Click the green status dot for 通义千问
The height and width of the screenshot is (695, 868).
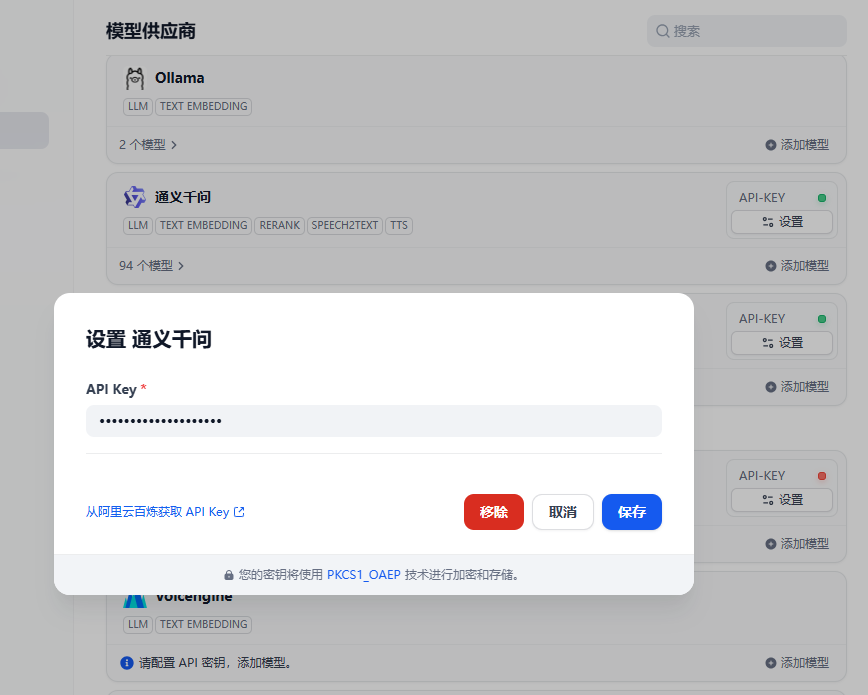pos(822,198)
